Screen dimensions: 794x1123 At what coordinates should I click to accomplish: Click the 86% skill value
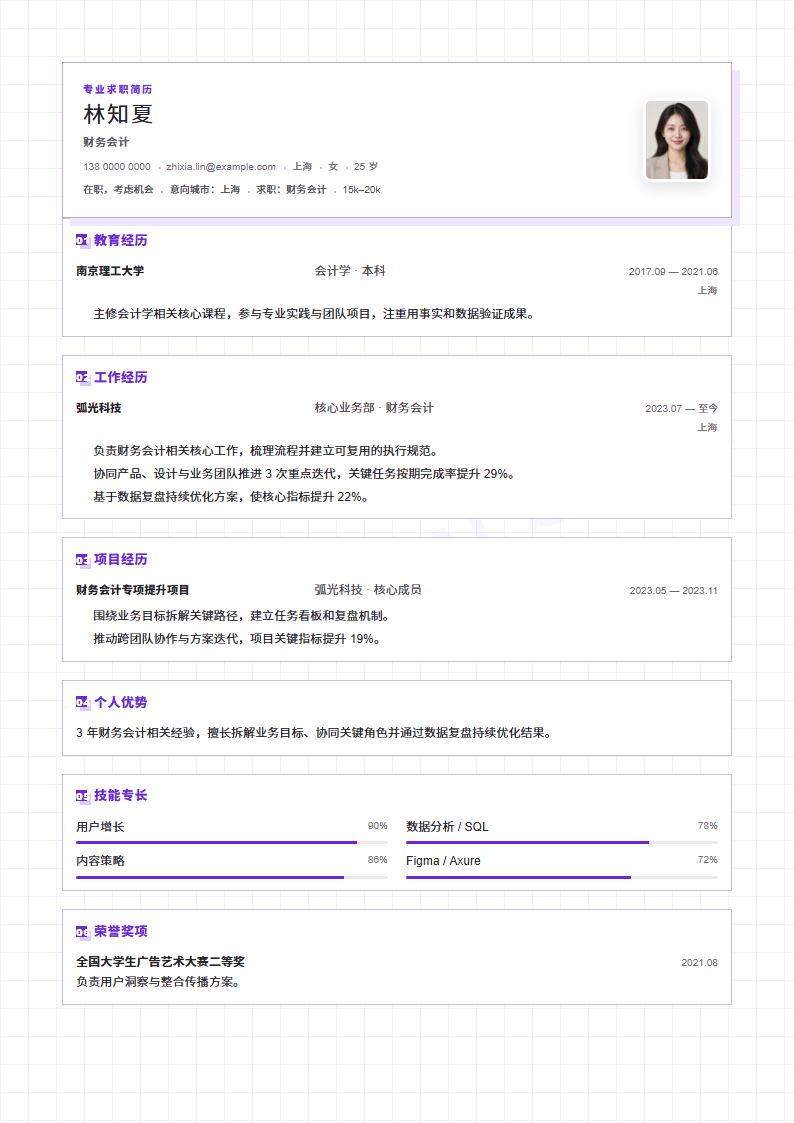pos(377,859)
